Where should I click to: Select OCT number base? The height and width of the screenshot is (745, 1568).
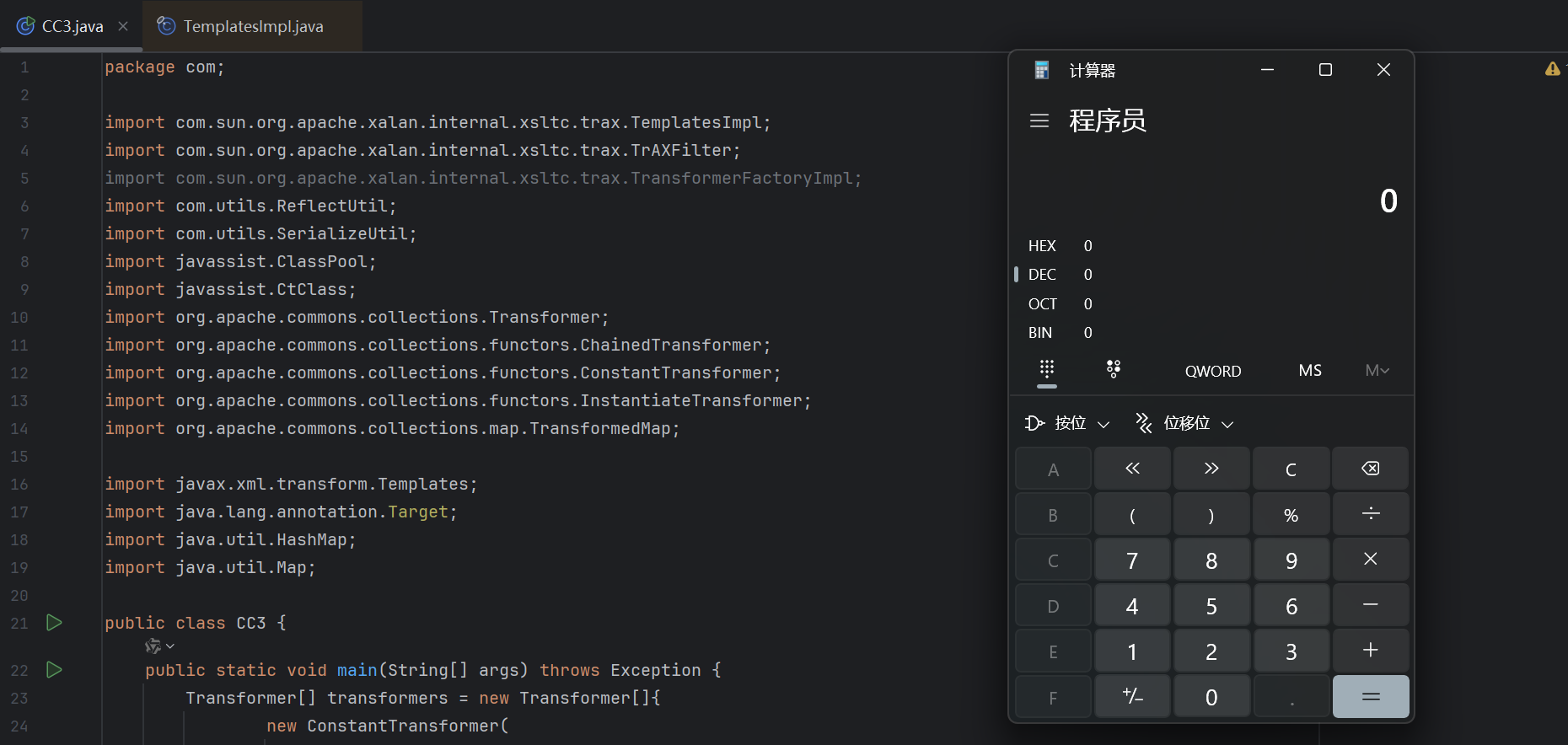click(1042, 304)
